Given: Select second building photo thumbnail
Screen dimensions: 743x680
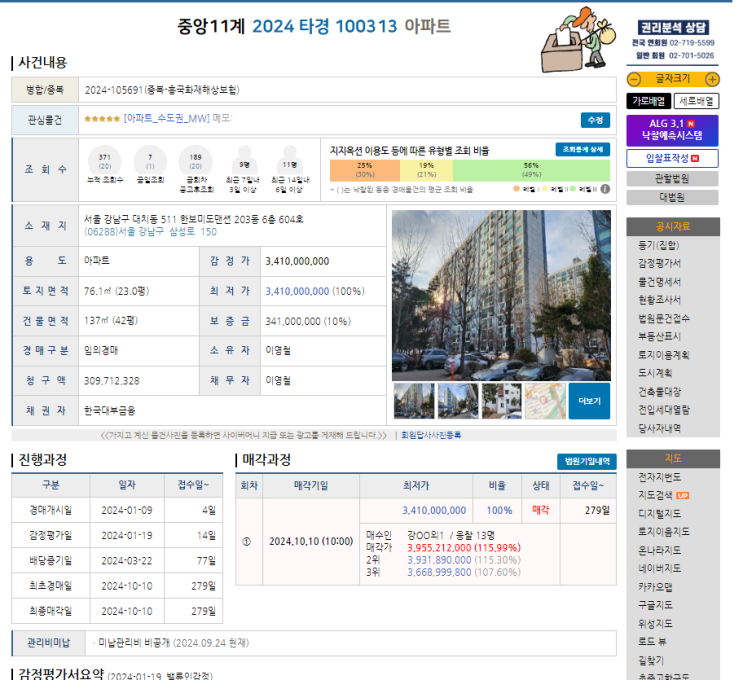Looking at the screenshot, I should click(x=458, y=401).
